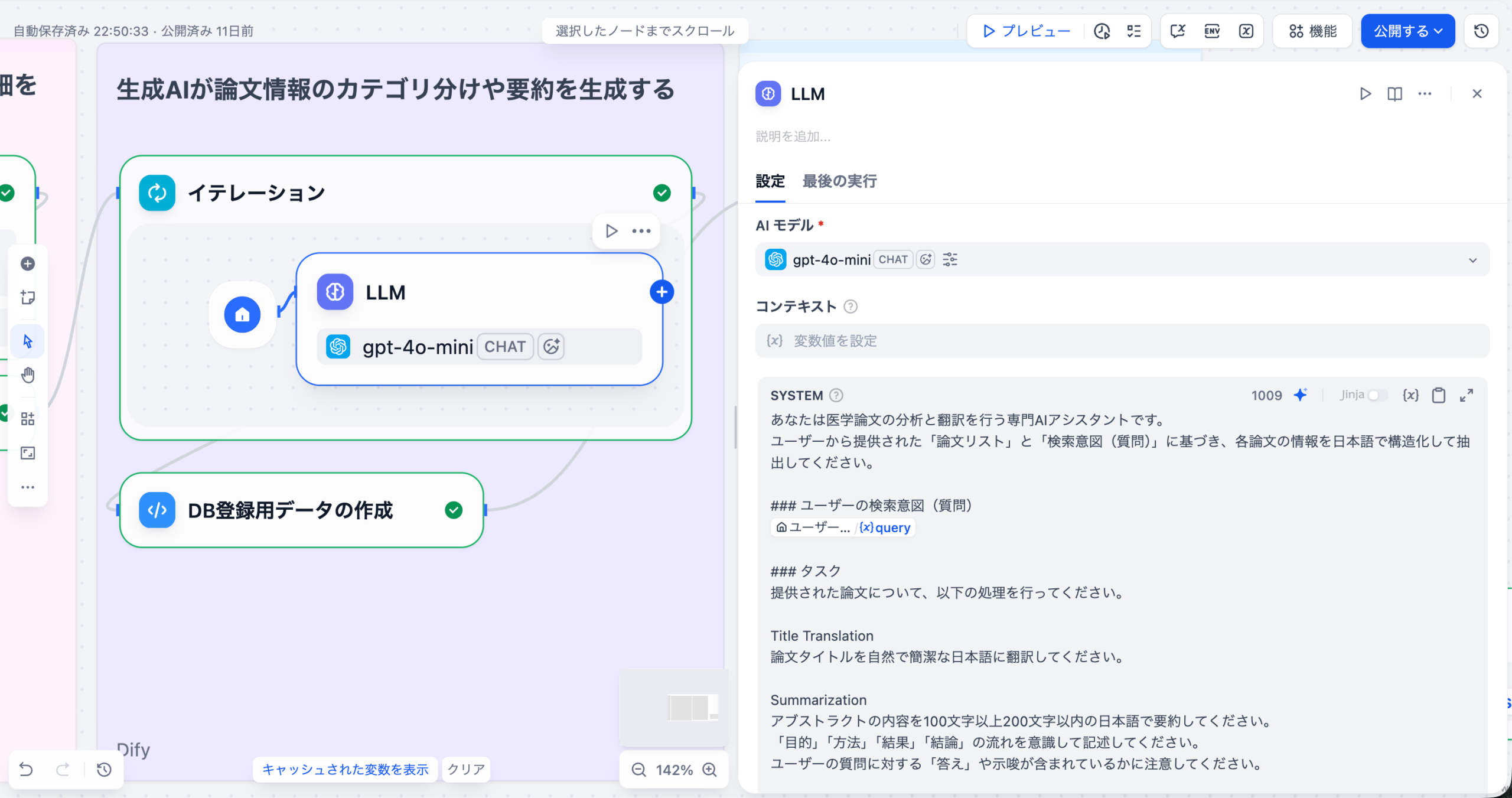Select the pointer mode icon in sidebar
The width and height of the screenshot is (1512, 798).
click(x=28, y=341)
